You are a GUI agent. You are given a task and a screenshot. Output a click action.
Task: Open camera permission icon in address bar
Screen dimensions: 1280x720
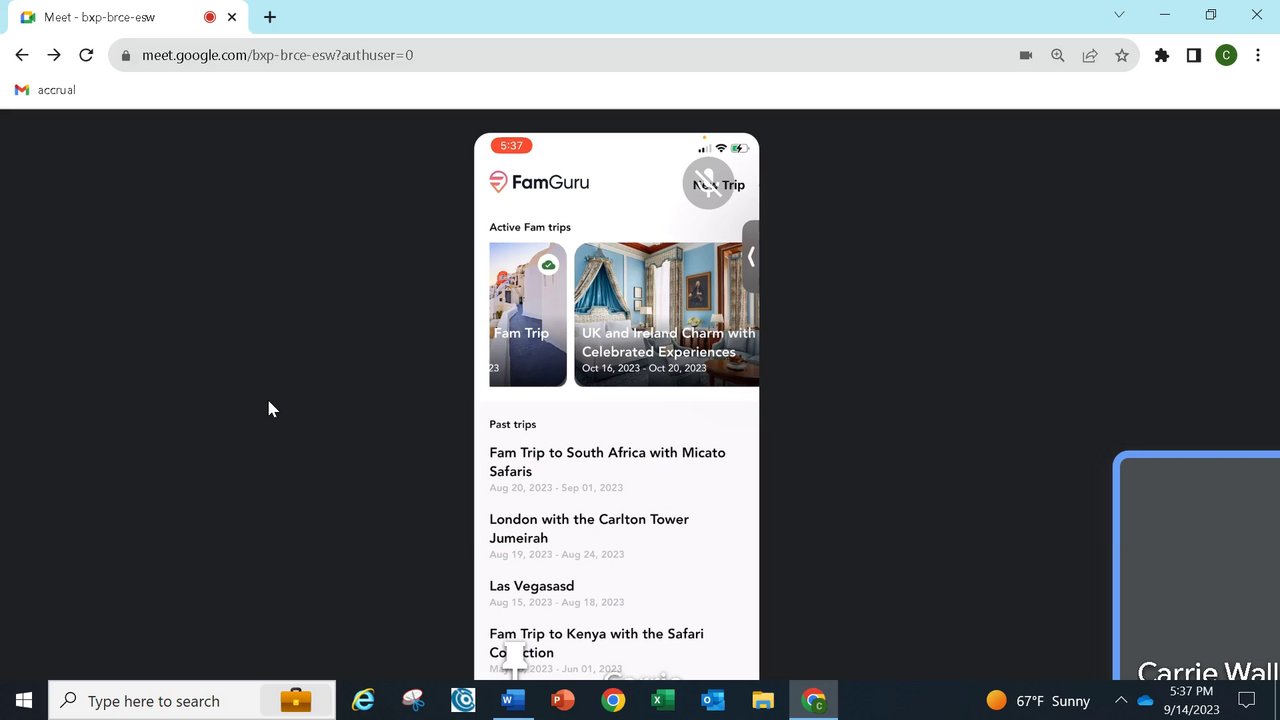[1026, 56]
